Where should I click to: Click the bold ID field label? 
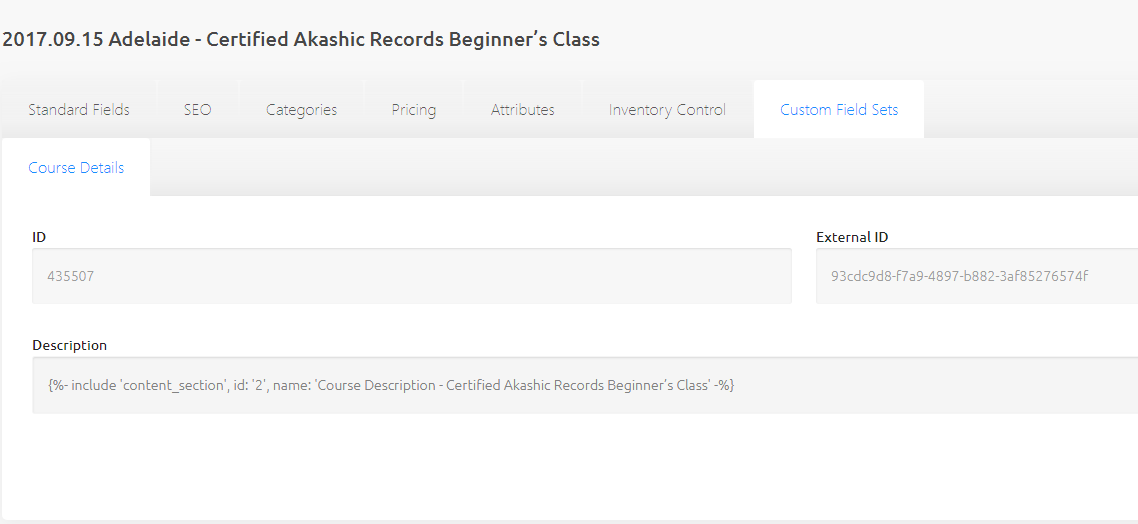click(39, 237)
